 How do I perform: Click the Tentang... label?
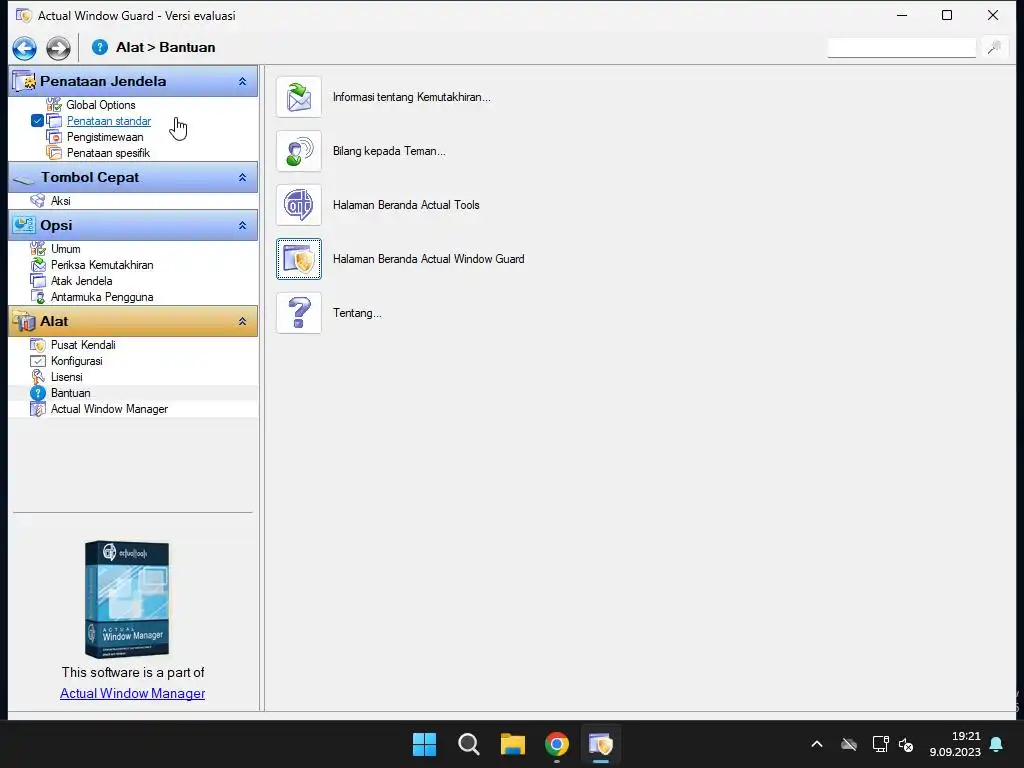(x=357, y=313)
